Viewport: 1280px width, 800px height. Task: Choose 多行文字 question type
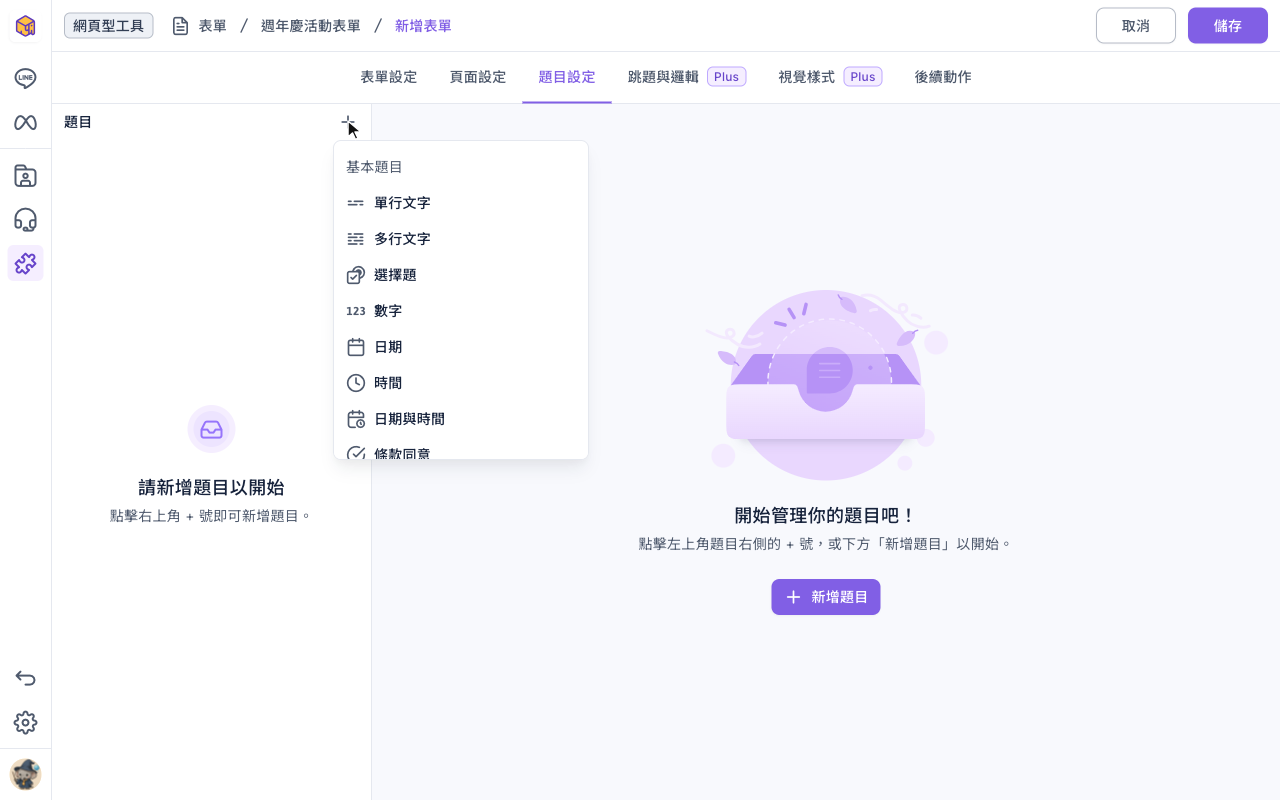pos(461,239)
